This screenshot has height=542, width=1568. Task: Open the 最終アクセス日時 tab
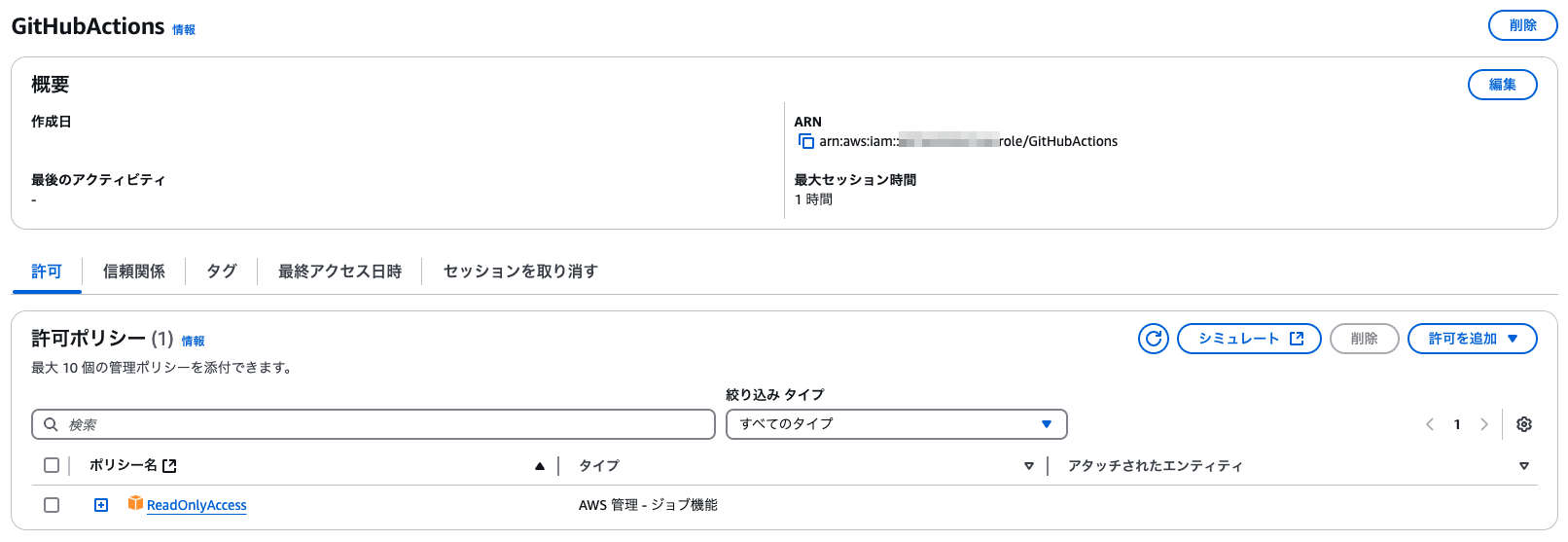pos(340,271)
